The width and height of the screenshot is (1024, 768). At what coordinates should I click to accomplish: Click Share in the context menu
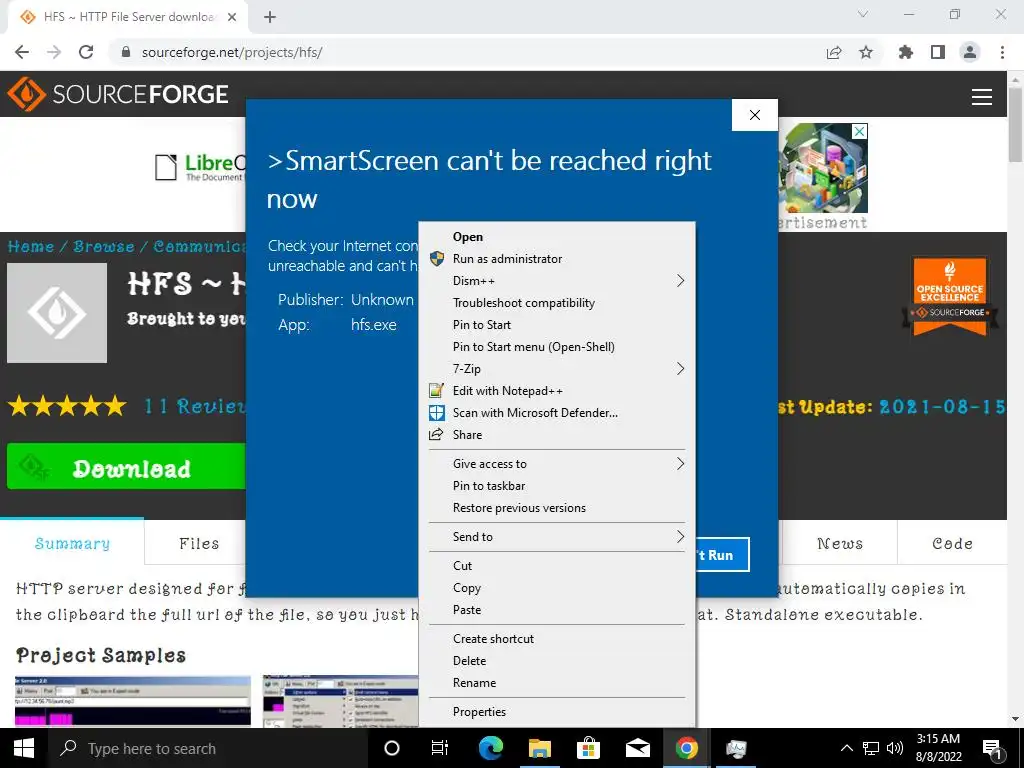click(557, 435)
